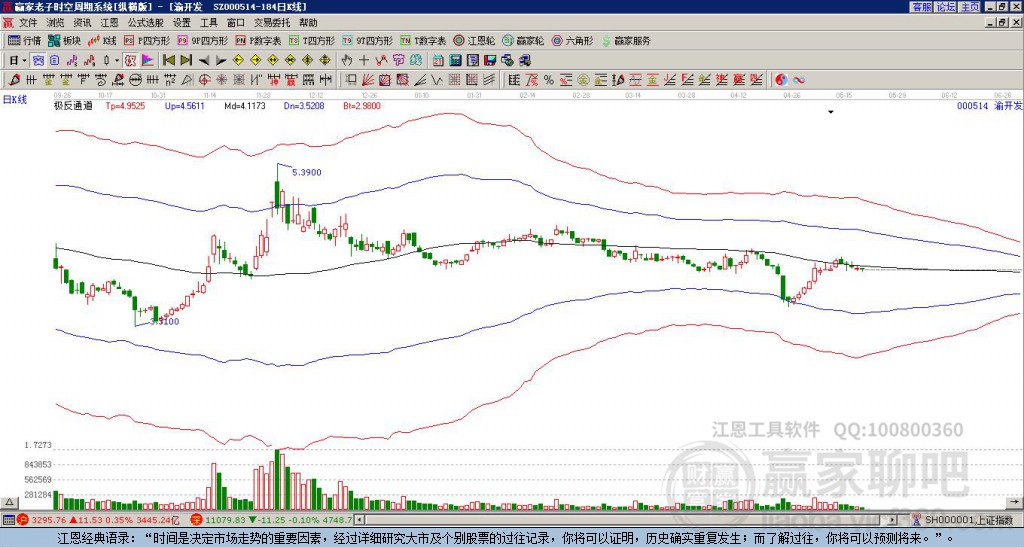Image resolution: width=1024 pixels, height=548 pixels.
Task: Click the horizontal scrollbar right arrow
Action: [x=893, y=520]
